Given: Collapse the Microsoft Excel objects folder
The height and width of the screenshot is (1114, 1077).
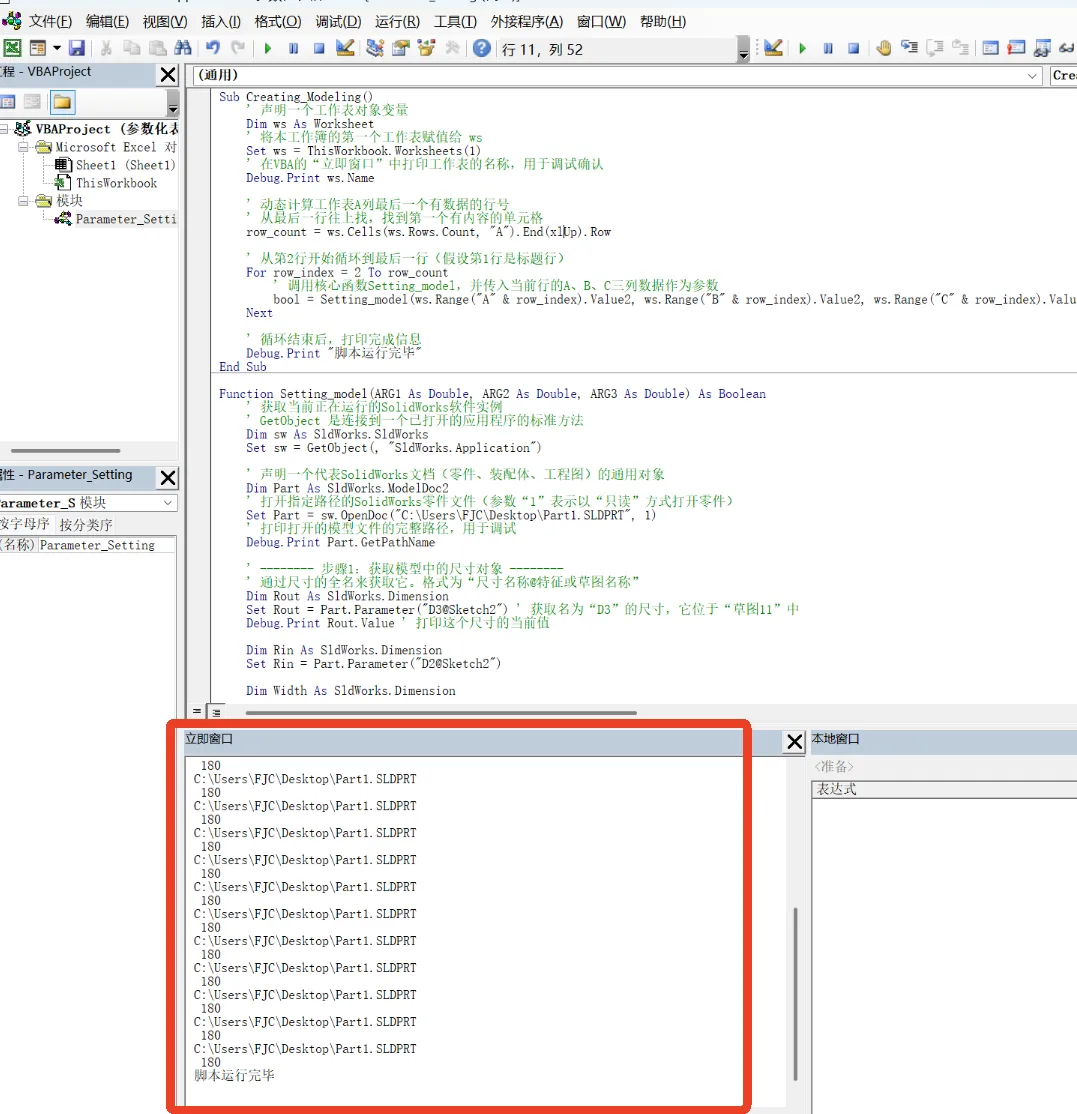Looking at the screenshot, I should coord(23,147).
